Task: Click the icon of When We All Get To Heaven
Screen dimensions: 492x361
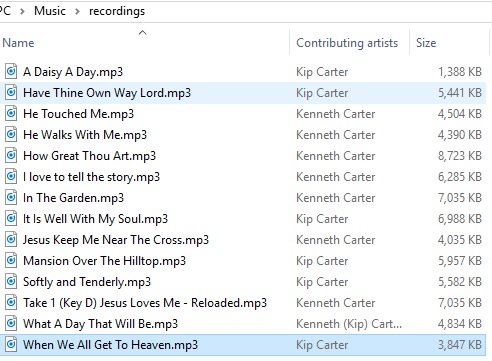Action: (11, 344)
